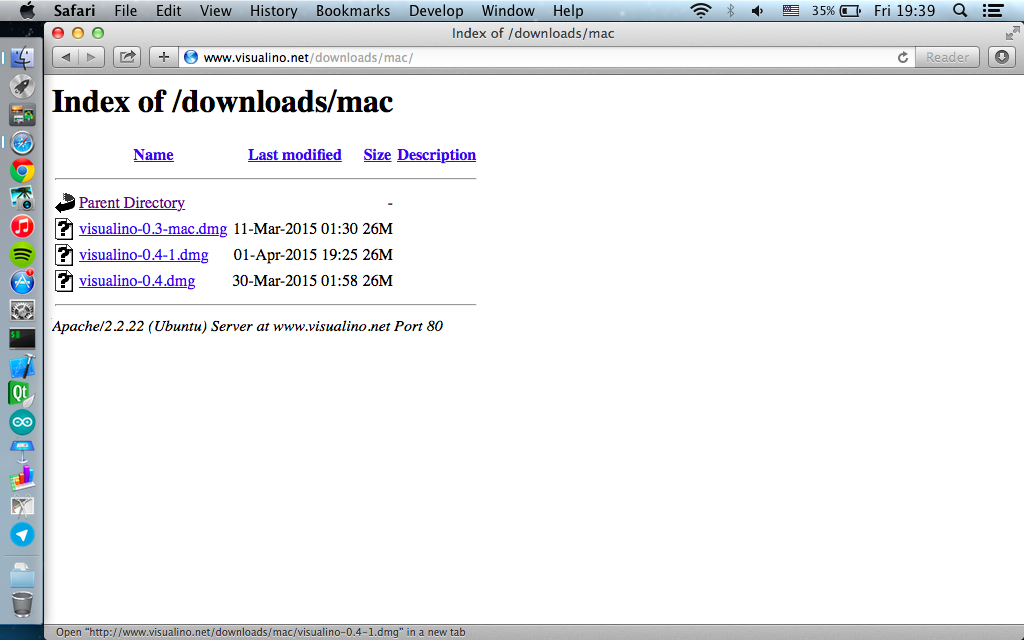Open Launchpad rocket icon in dock
This screenshot has height=640, width=1024.
[x=22, y=86]
